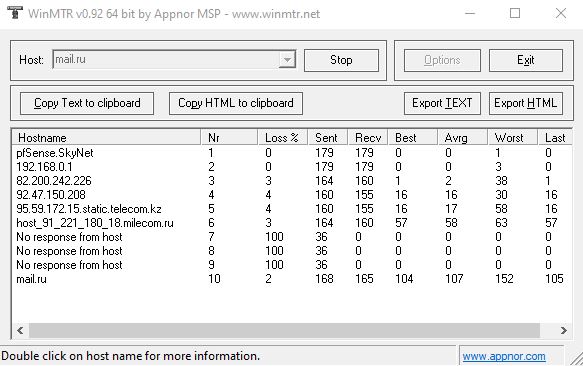Image resolution: width=583 pixels, height=366 pixels.
Task: Click worst value 152 for mail.ru
Action: click(504, 279)
